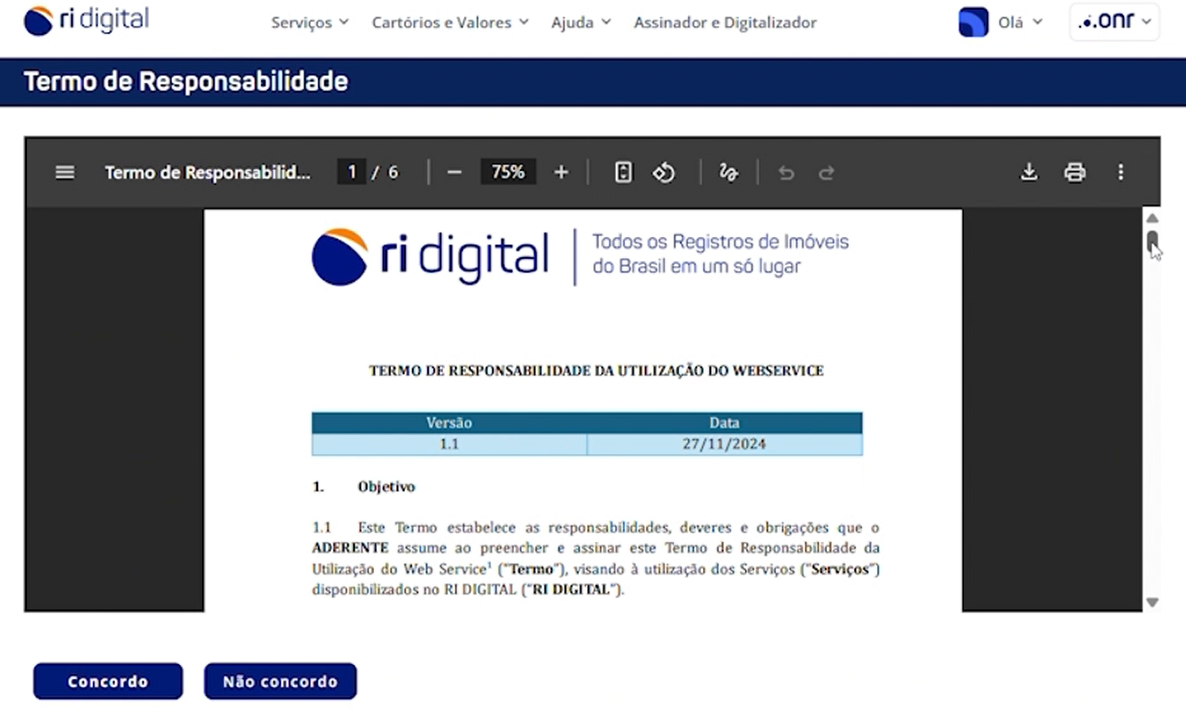Click the date cell 27/11/2024

pos(724,444)
